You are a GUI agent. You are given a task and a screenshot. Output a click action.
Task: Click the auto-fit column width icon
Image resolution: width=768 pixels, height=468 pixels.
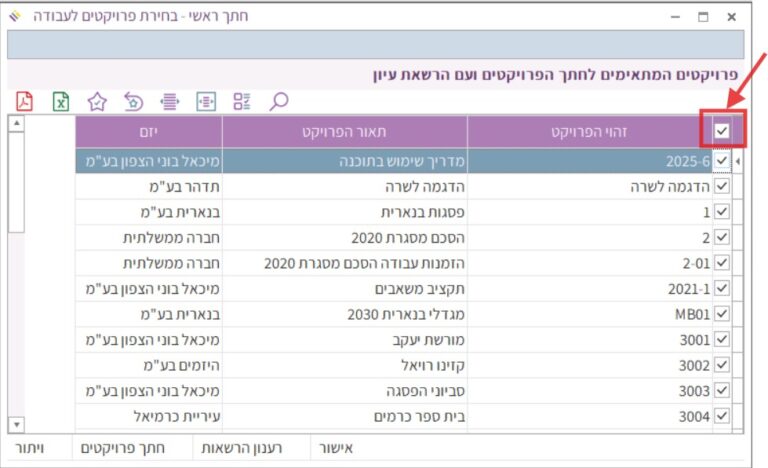tap(169, 101)
